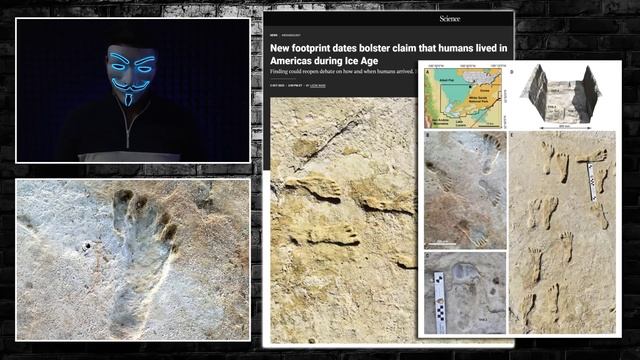This screenshot has width=640, height=360.
Task: Click the subtitle 'Finding could reopen debate'
Action: coord(342,72)
